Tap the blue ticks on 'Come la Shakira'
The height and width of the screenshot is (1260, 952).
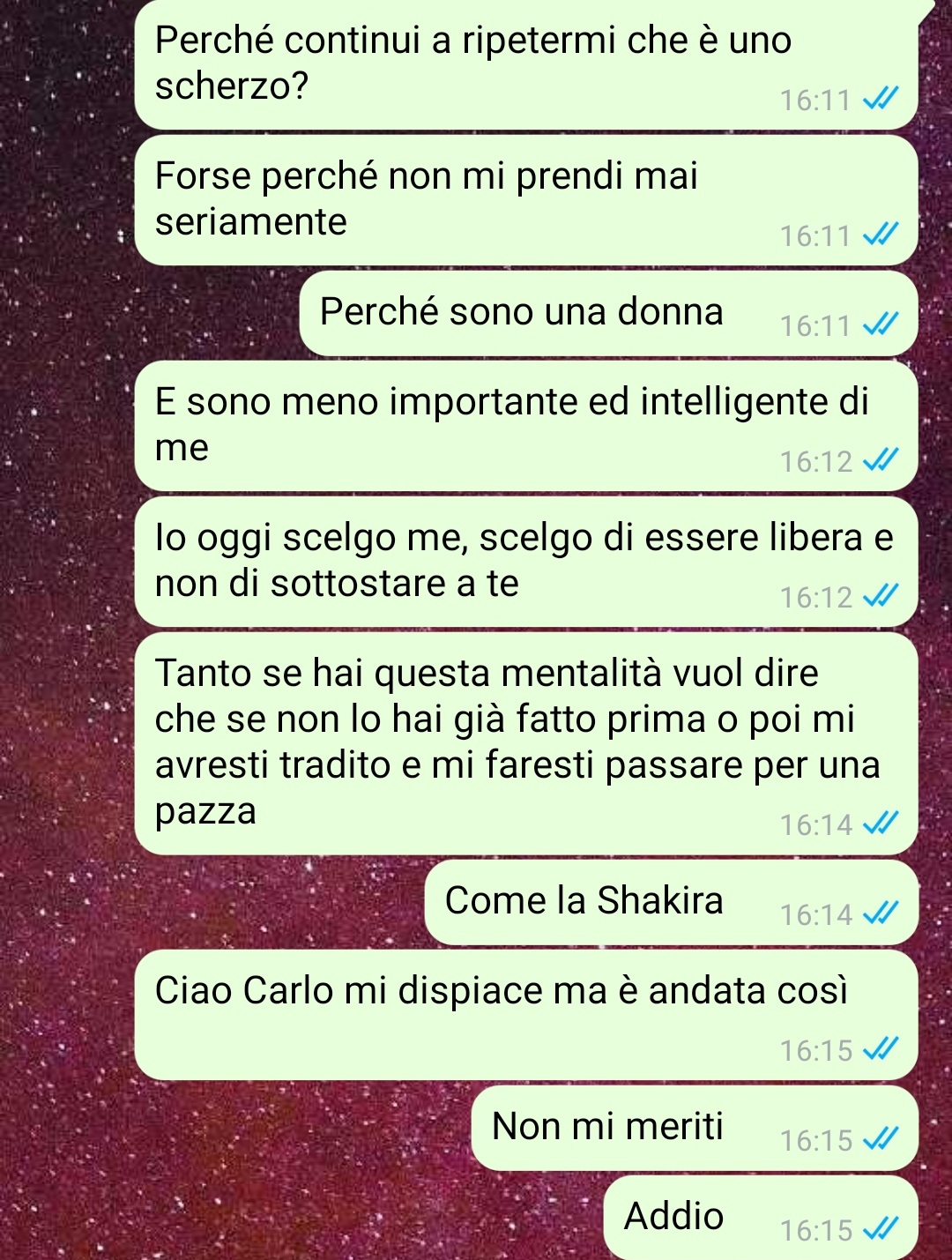click(x=880, y=913)
